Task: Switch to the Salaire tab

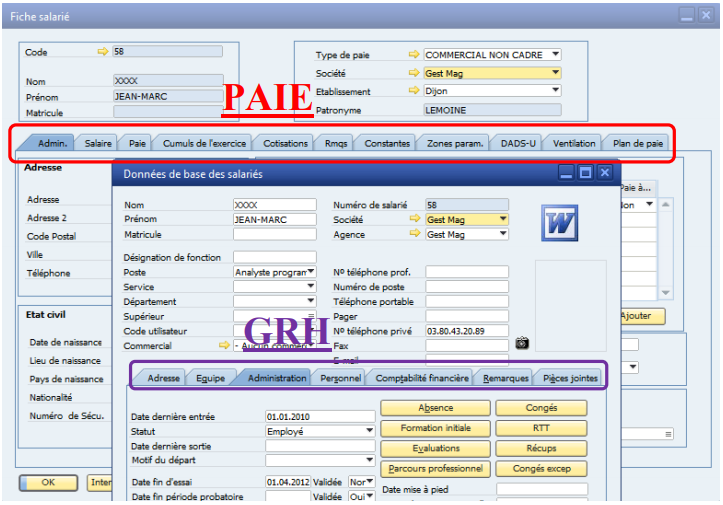Action: pos(98,143)
